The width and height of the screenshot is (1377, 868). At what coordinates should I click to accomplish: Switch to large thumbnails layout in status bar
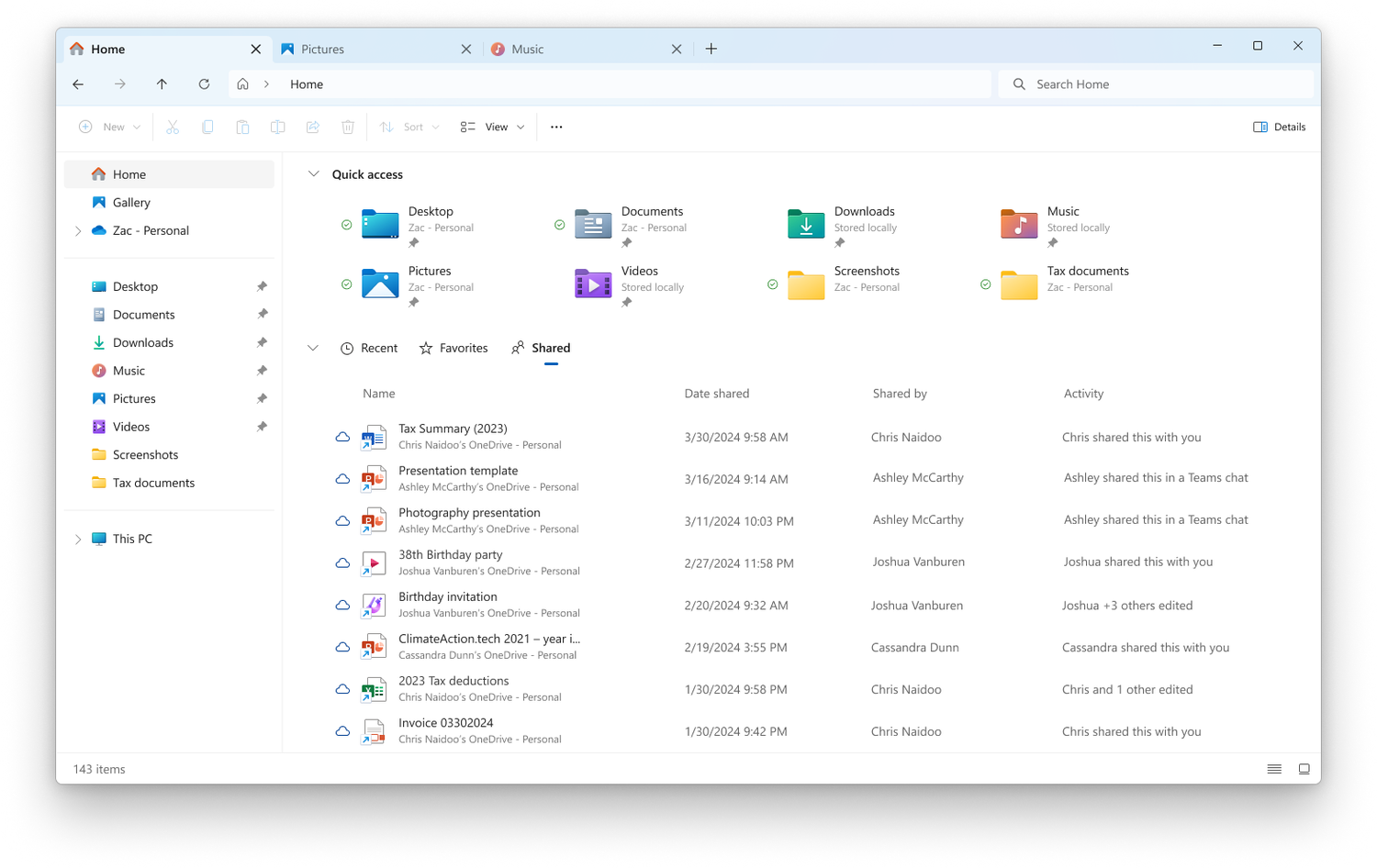click(x=1304, y=769)
